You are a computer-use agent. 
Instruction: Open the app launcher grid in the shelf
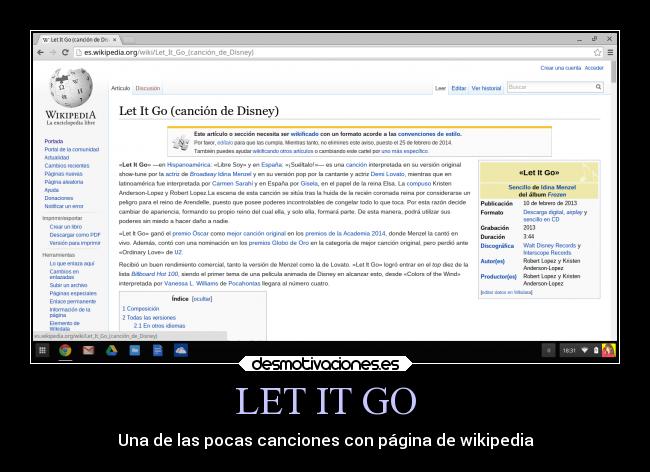pos(42,351)
